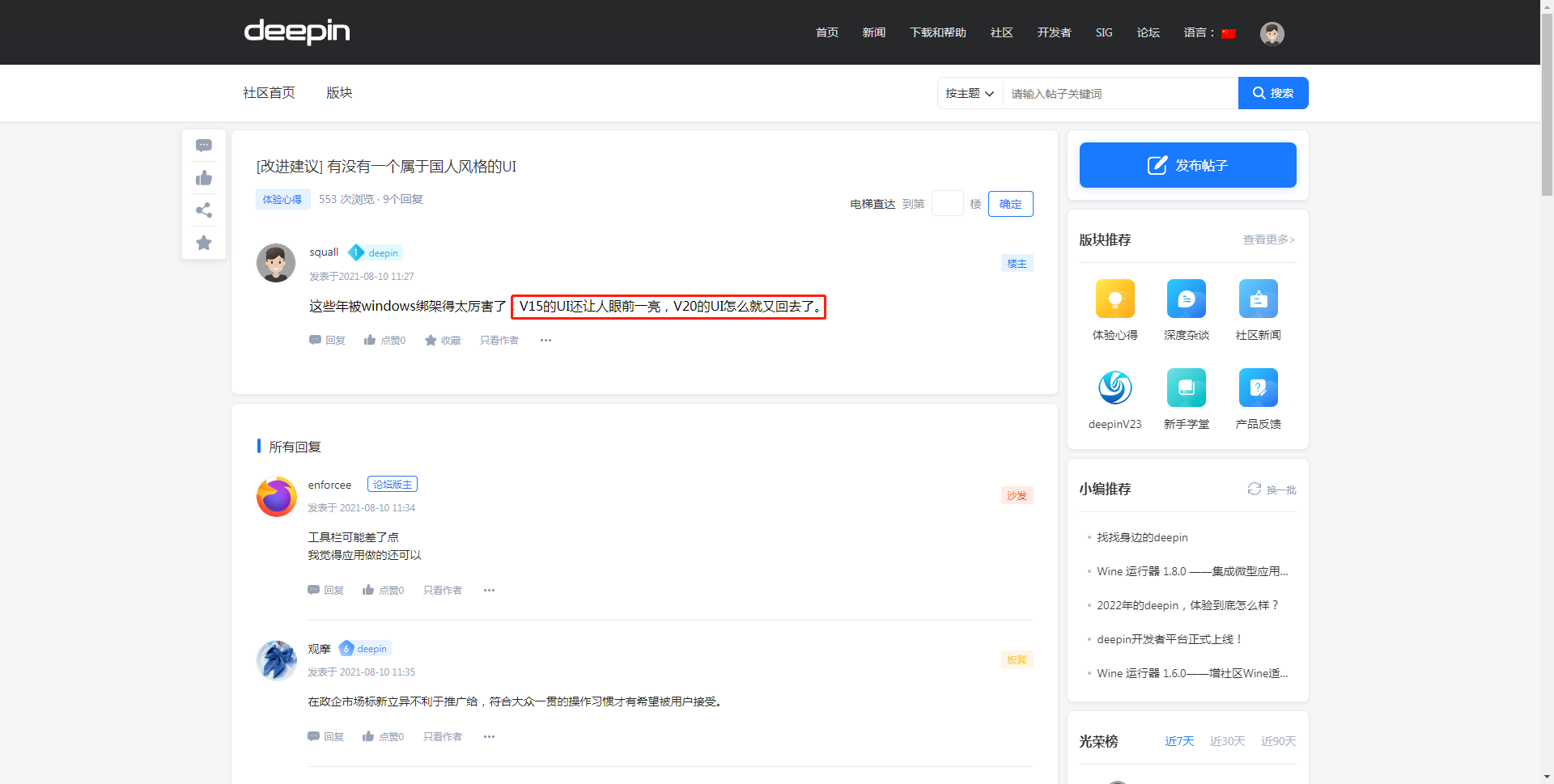Open post 2022年的deepin，体验到底怎么样？
Screen dimensions: 1554x784
click(x=1188, y=606)
